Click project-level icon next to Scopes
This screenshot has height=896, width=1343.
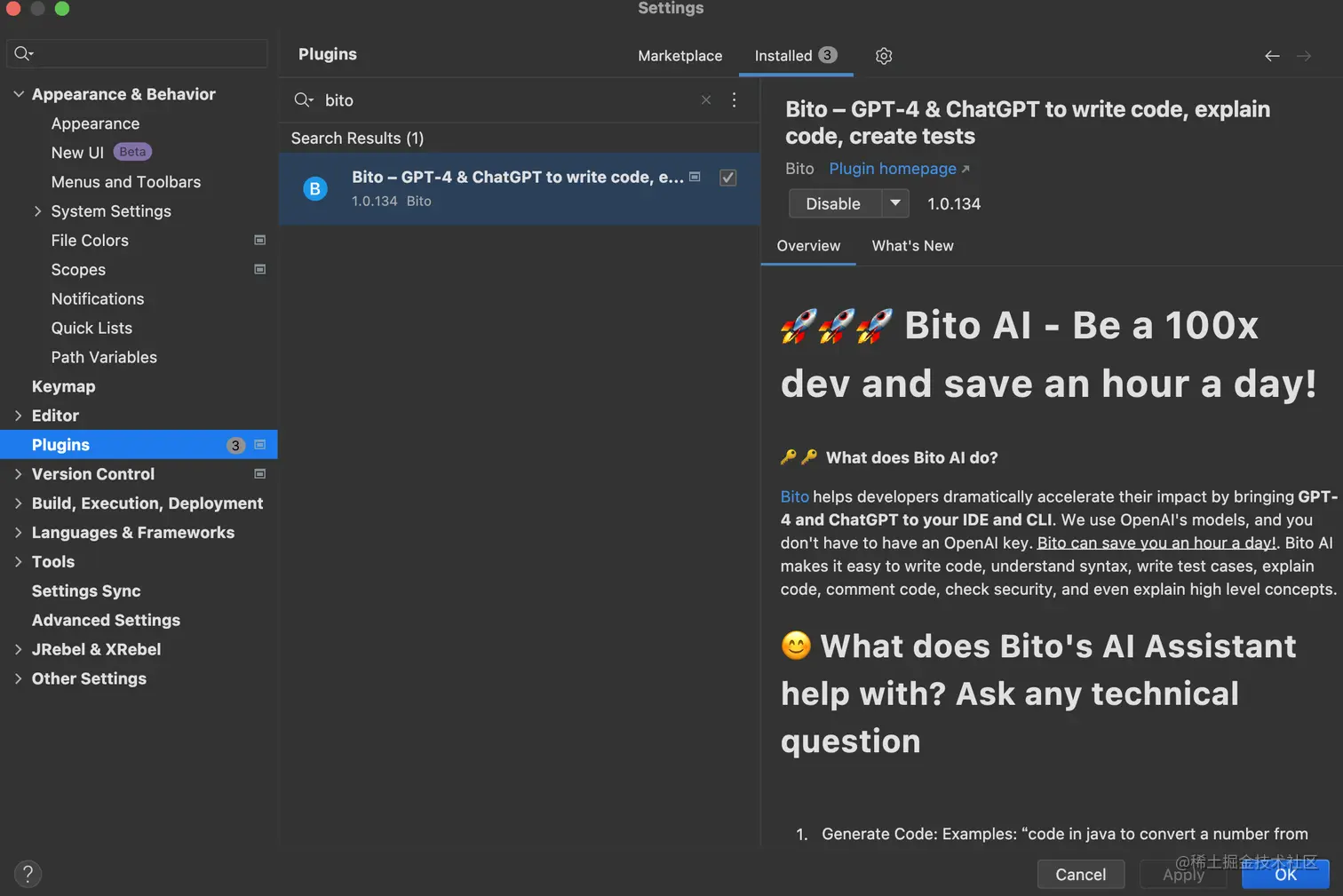pyautogui.click(x=260, y=269)
